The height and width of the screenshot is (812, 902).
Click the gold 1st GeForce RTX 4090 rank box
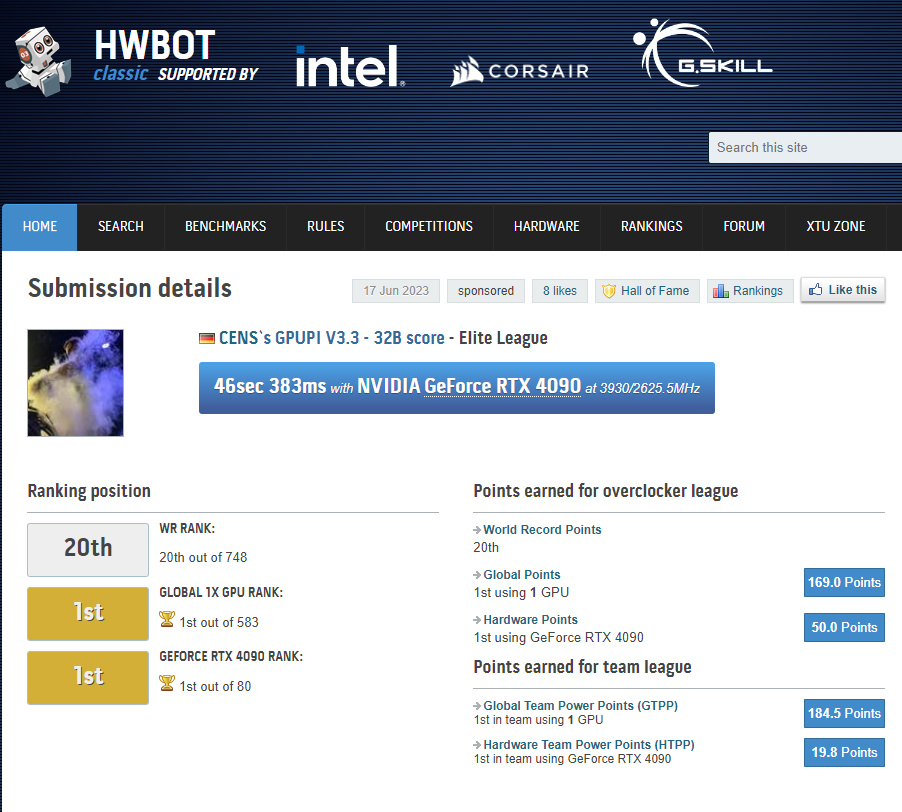point(88,677)
